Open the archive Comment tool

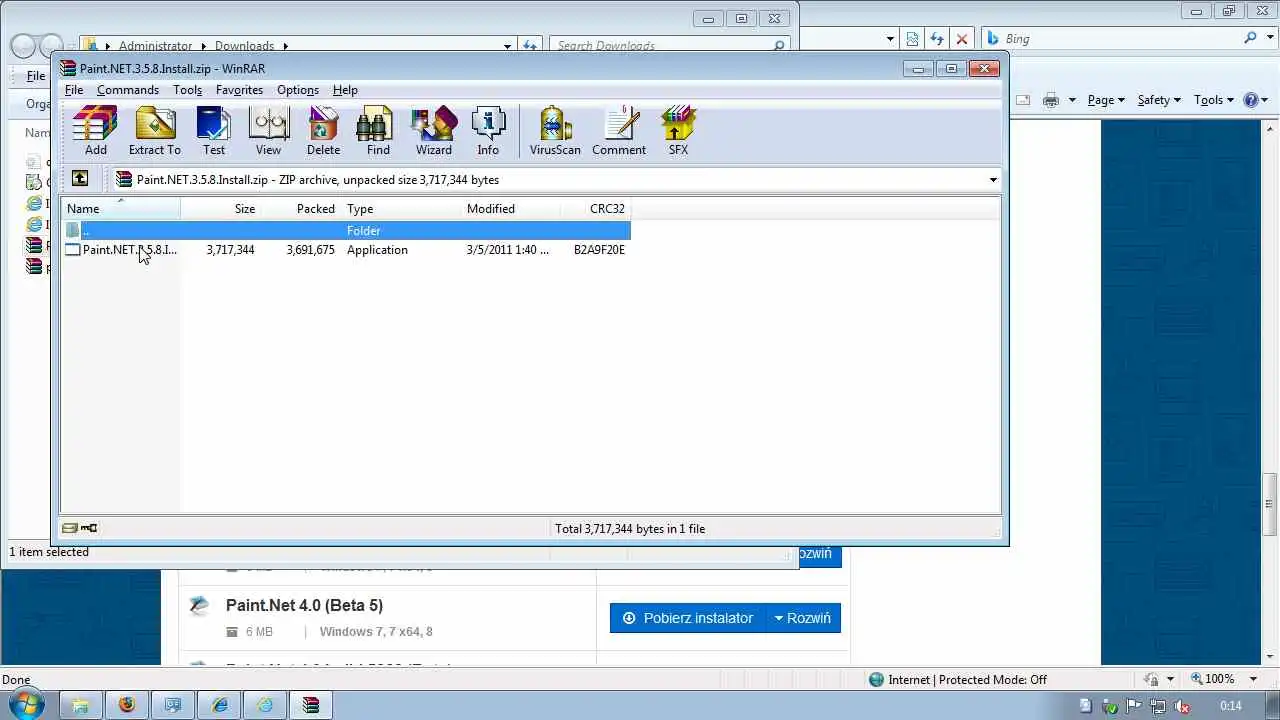pyautogui.click(x=619, y=131)
